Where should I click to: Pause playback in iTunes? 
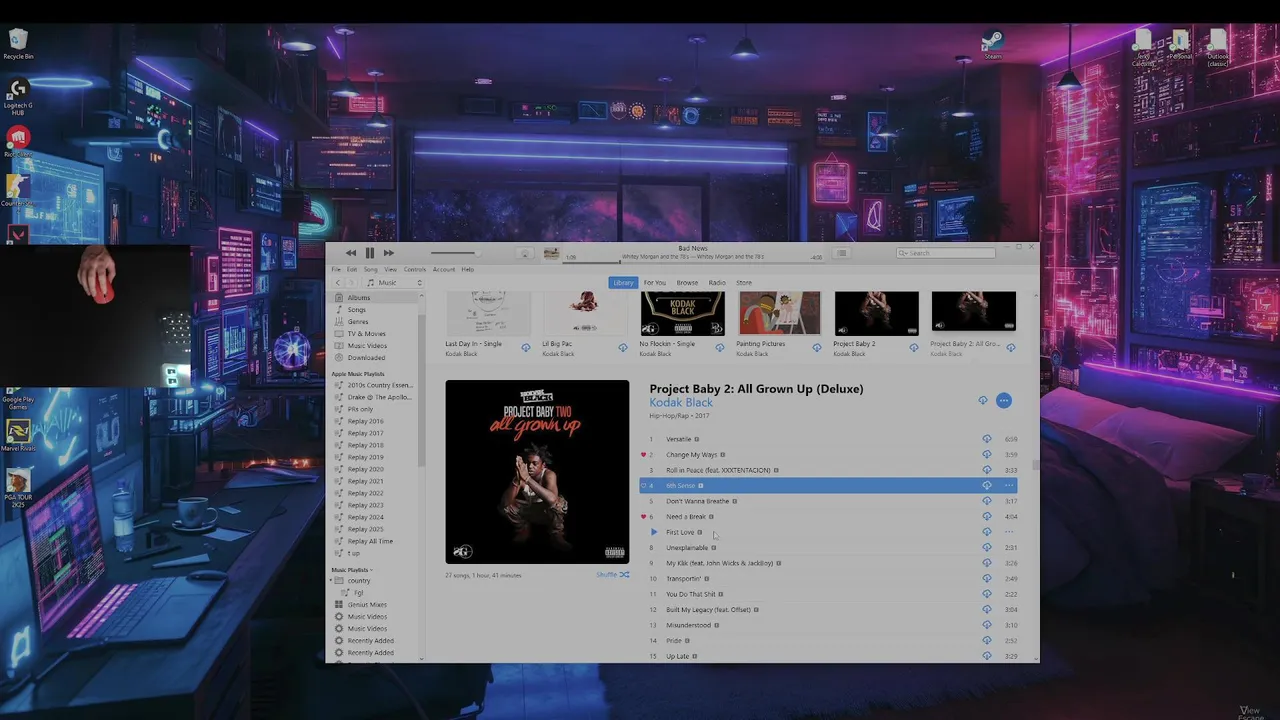click(x=369, y=253)
